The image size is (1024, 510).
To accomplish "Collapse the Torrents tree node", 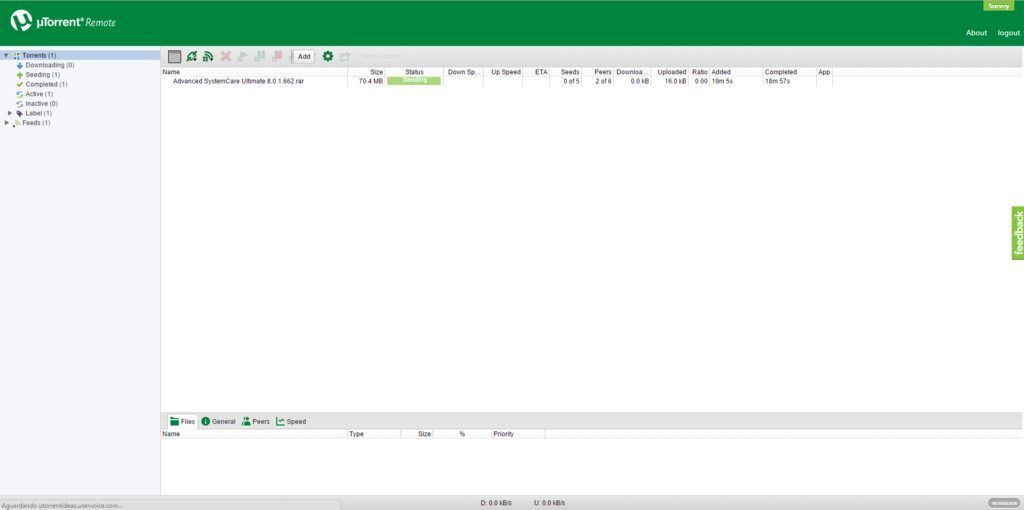I will [x=6, y=56].
